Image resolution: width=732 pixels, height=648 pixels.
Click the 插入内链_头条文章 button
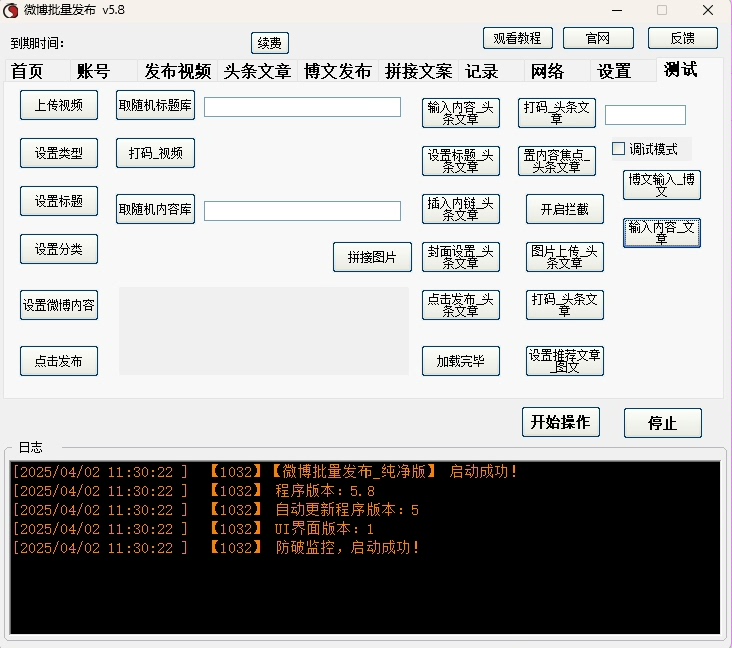click(x=461, y=209)
